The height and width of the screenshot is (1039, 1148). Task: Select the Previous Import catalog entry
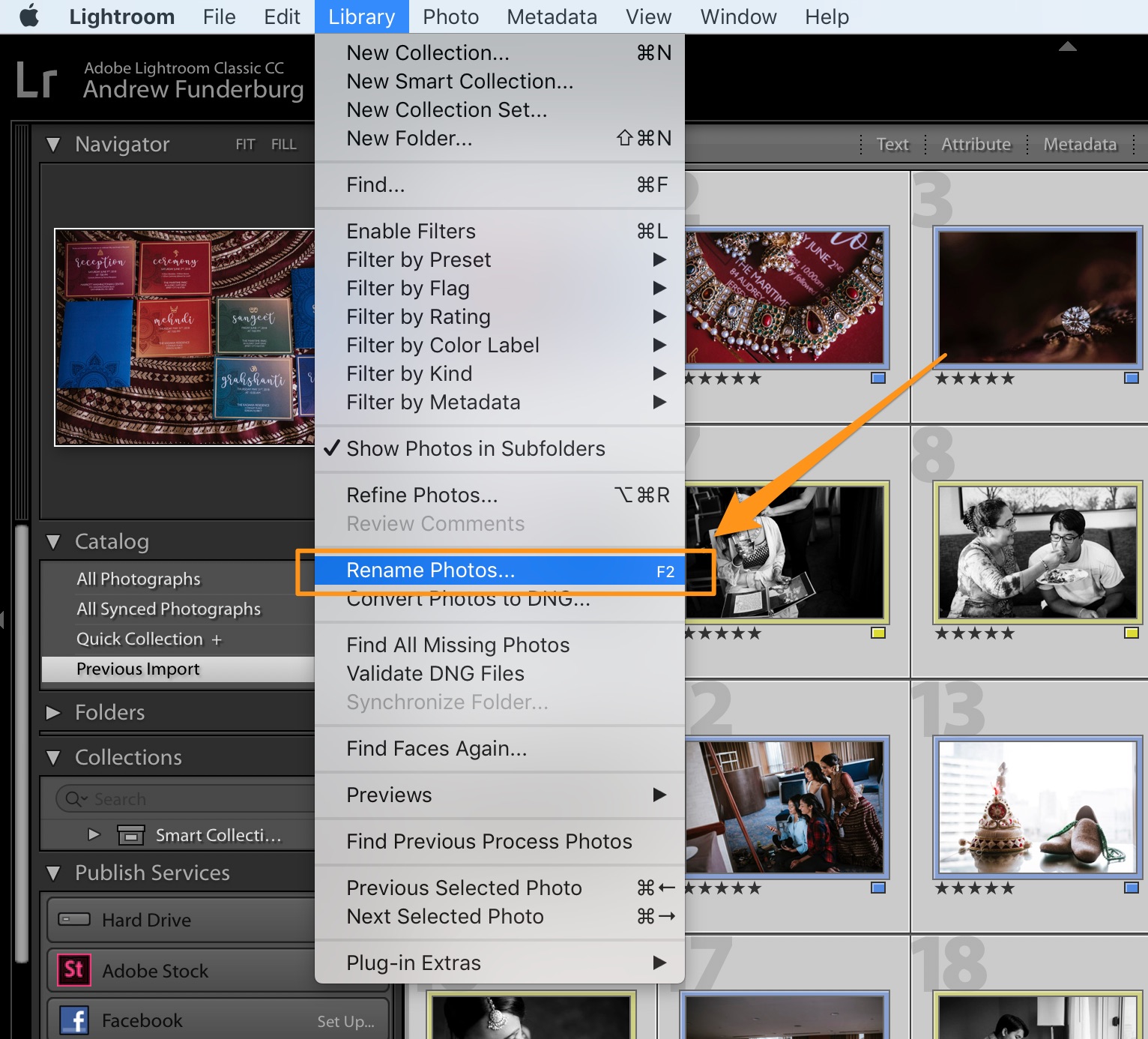point(137,669)
